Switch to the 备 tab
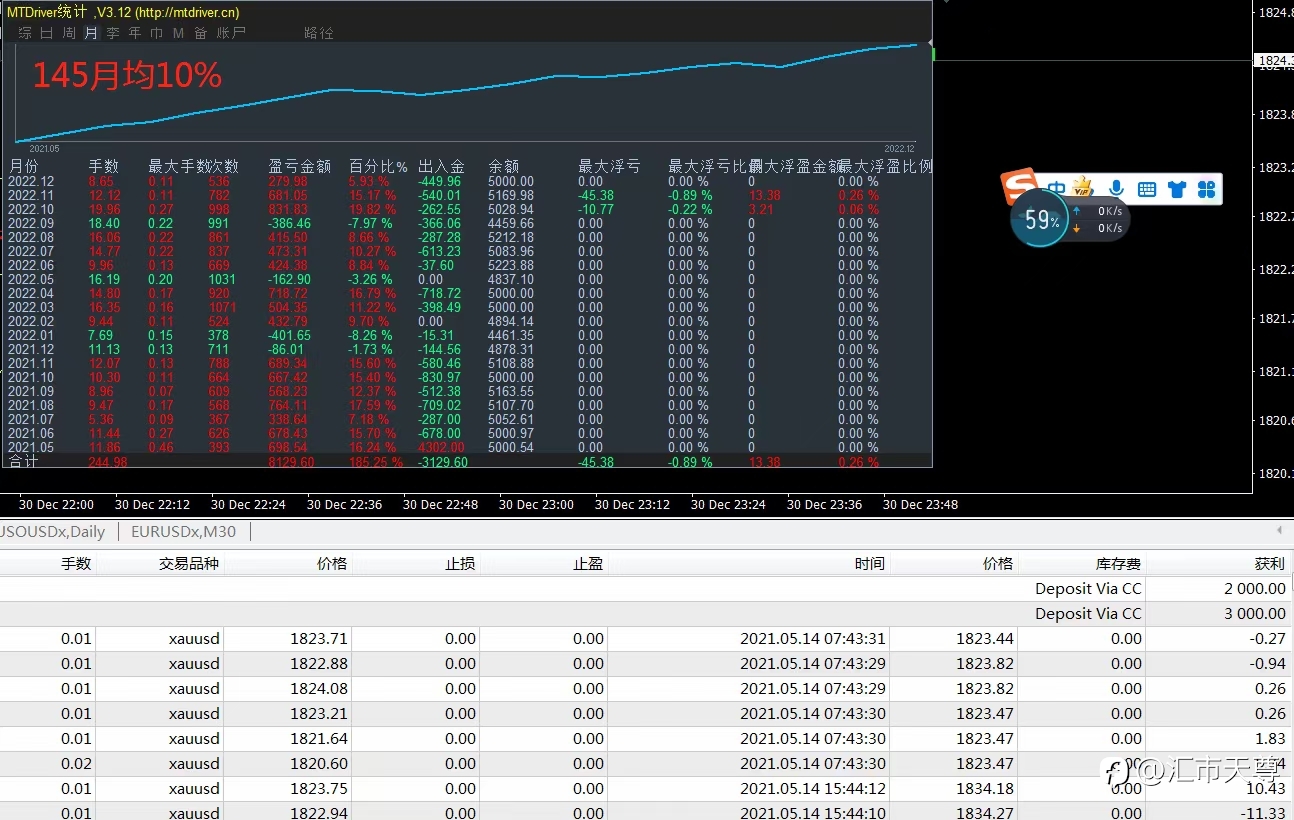1294x820 pixels. click(x=201, y=33)
